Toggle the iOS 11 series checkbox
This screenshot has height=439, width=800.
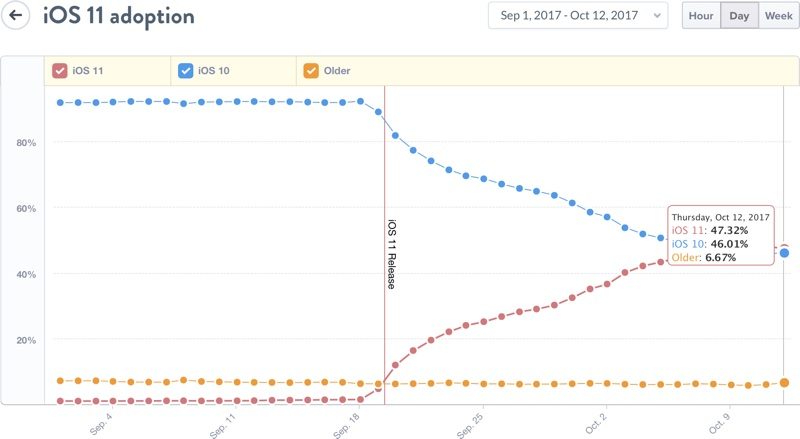(60, 70)
